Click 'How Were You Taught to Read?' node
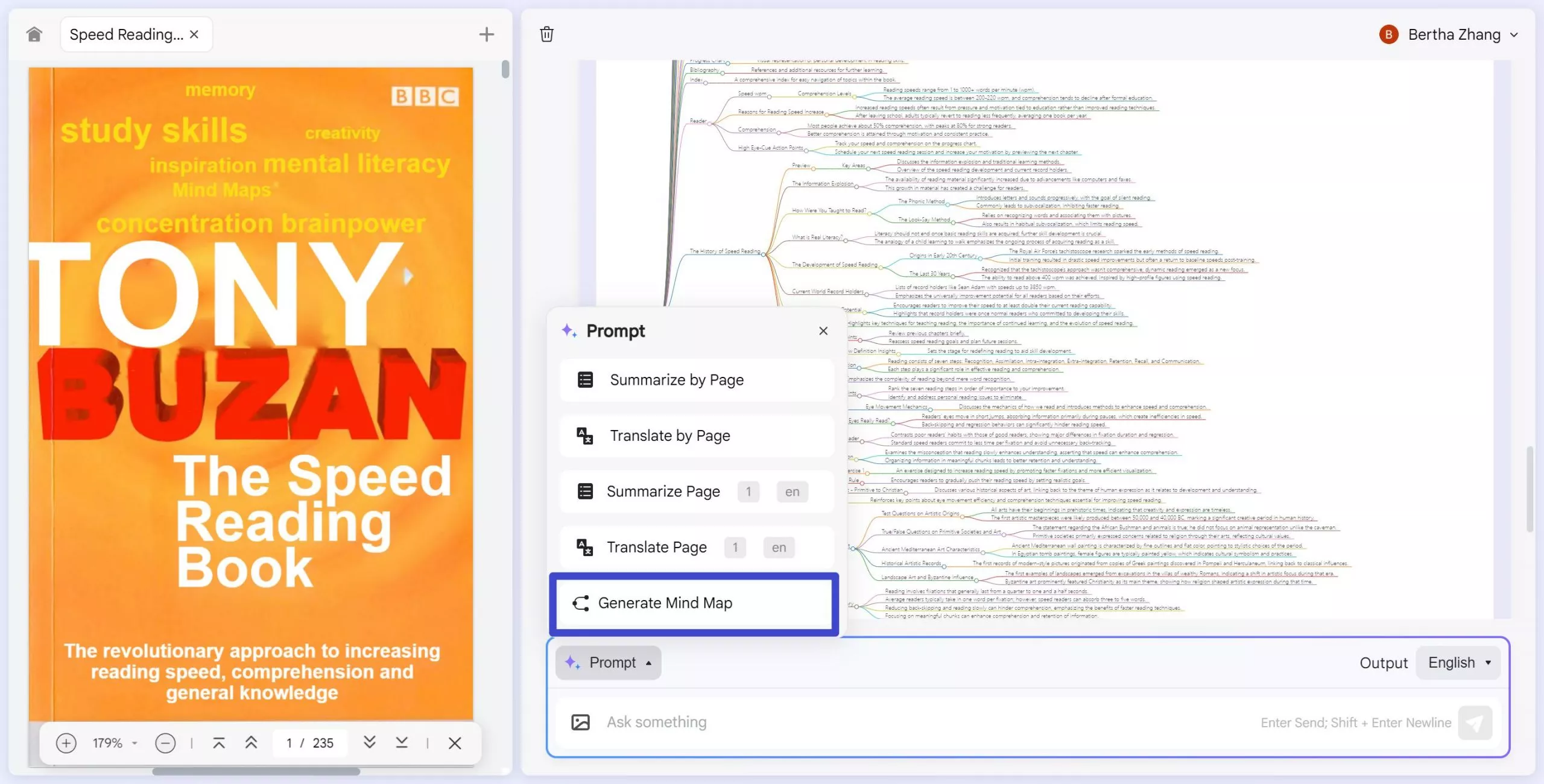The width and height of the screenshot is (1544, 784). point(829,211)
